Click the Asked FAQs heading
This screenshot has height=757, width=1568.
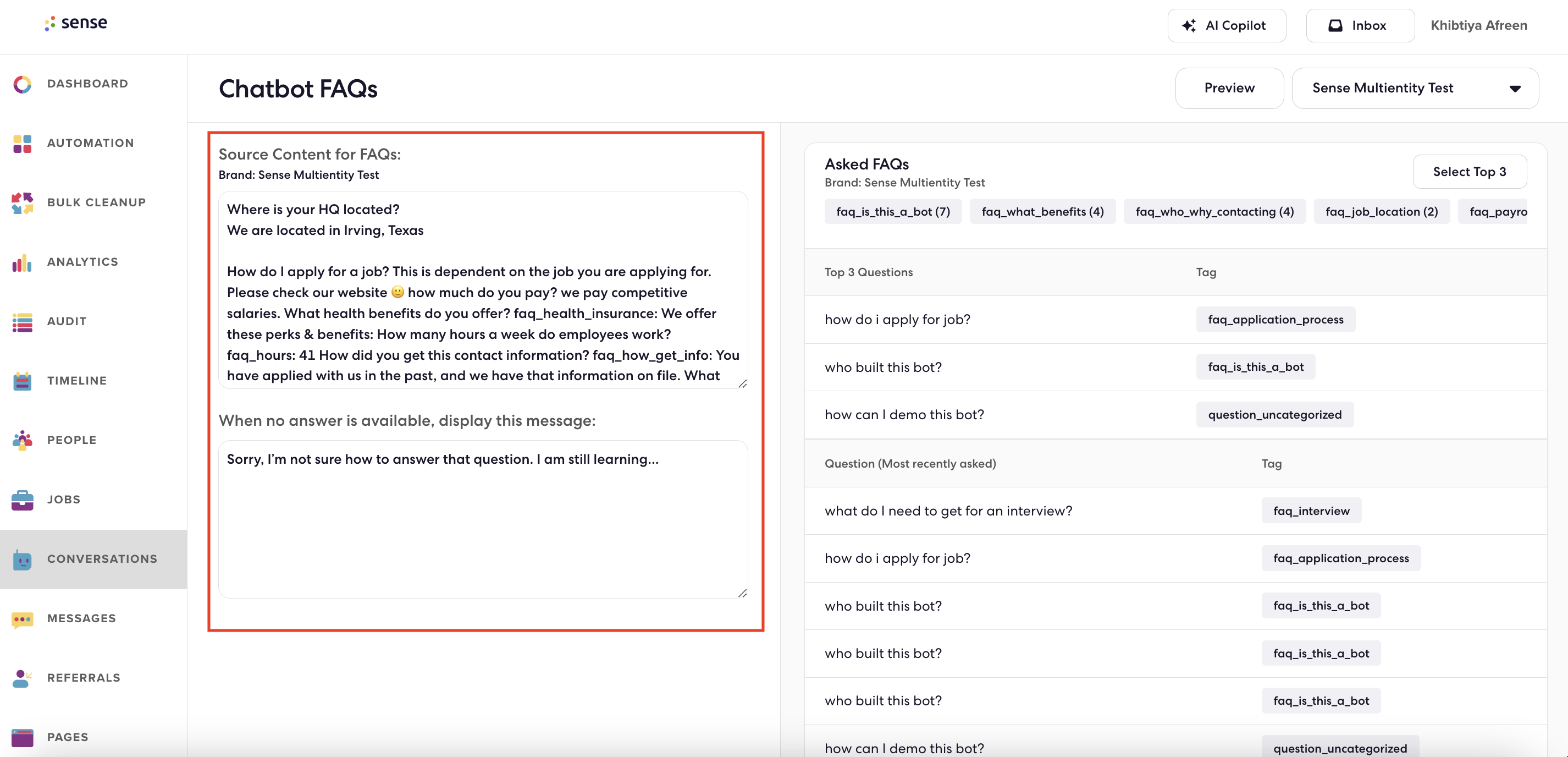click(866, 164)
